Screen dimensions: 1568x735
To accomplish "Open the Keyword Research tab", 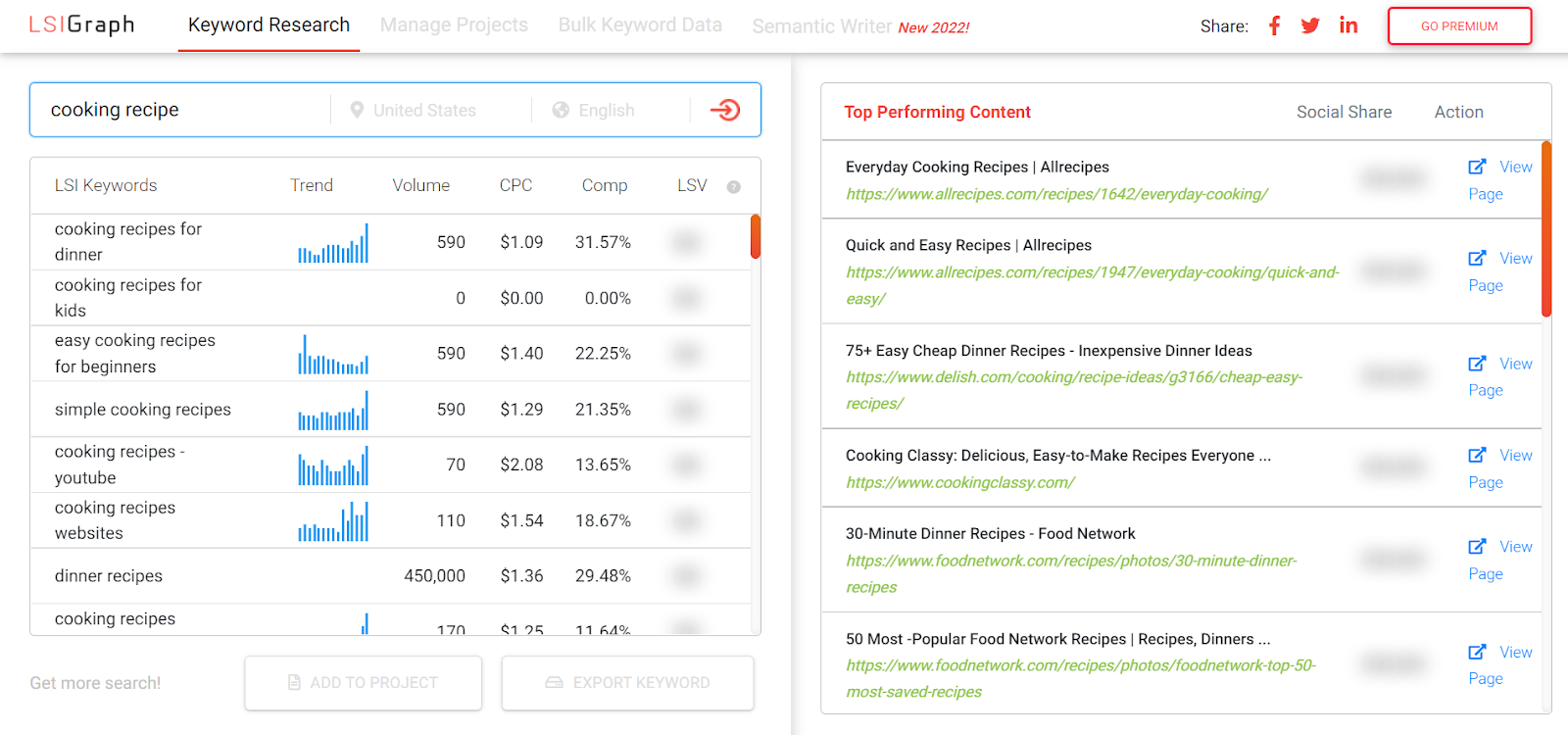I will point(269,25).
